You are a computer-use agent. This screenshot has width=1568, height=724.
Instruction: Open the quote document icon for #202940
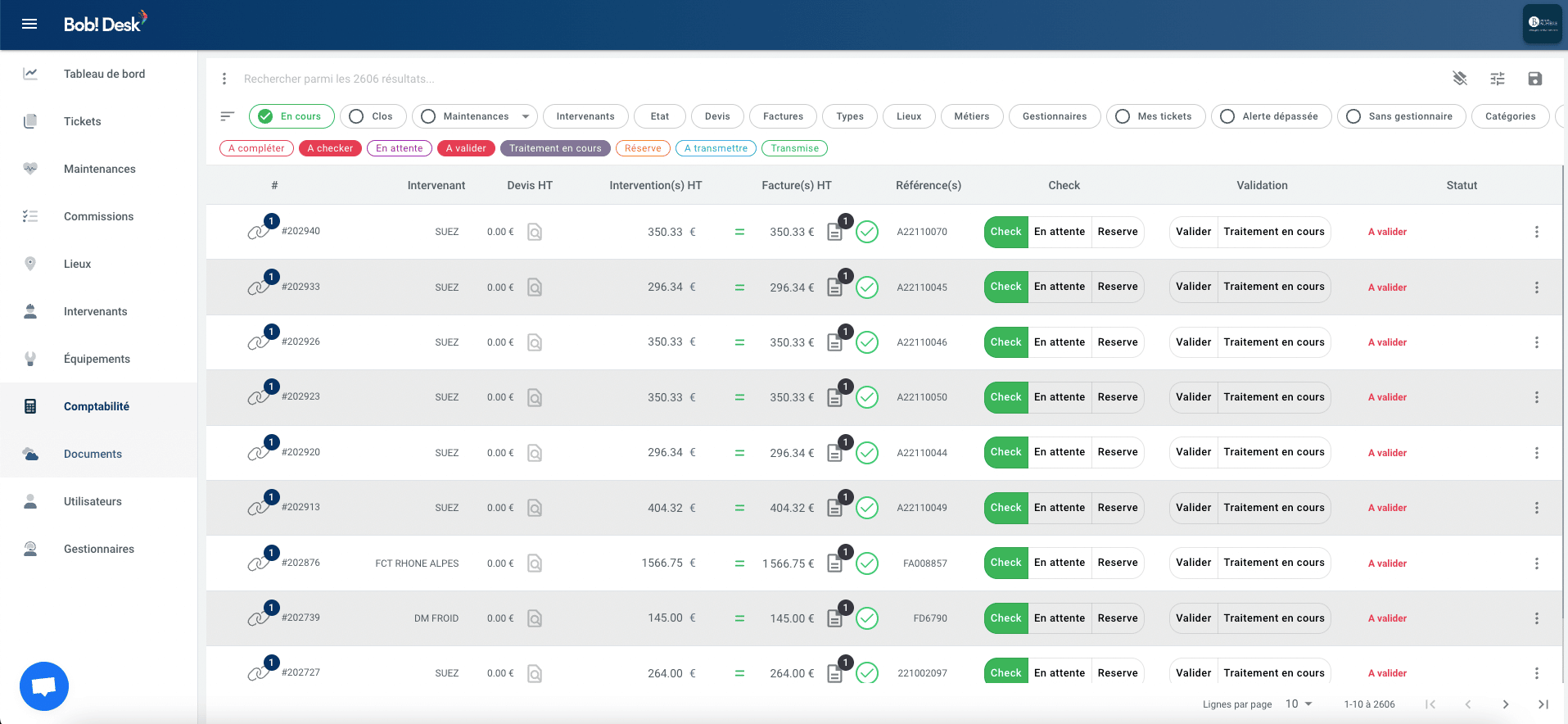535,232
